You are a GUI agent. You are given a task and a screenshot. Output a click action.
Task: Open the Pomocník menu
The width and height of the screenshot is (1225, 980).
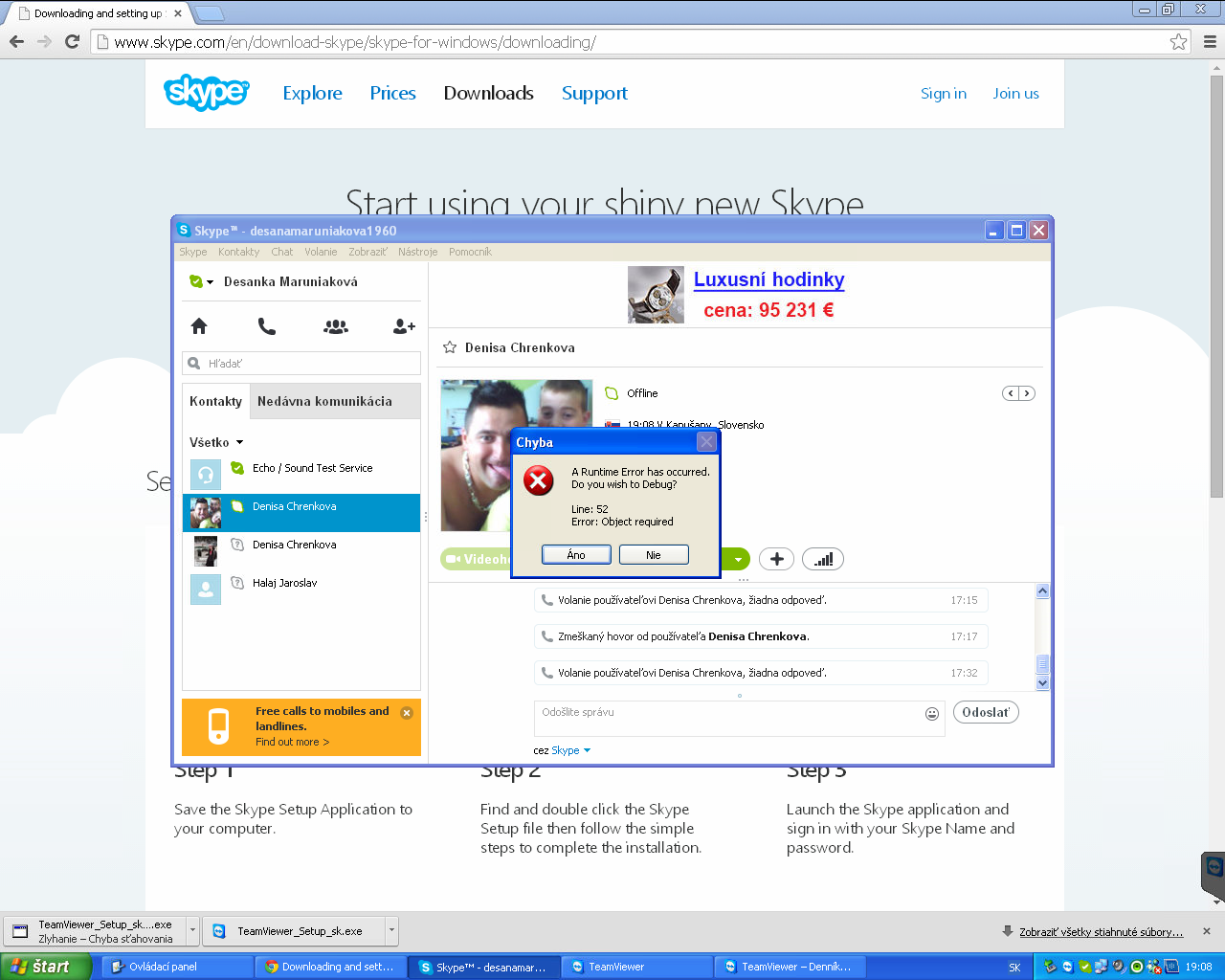(x=470, y=252)
